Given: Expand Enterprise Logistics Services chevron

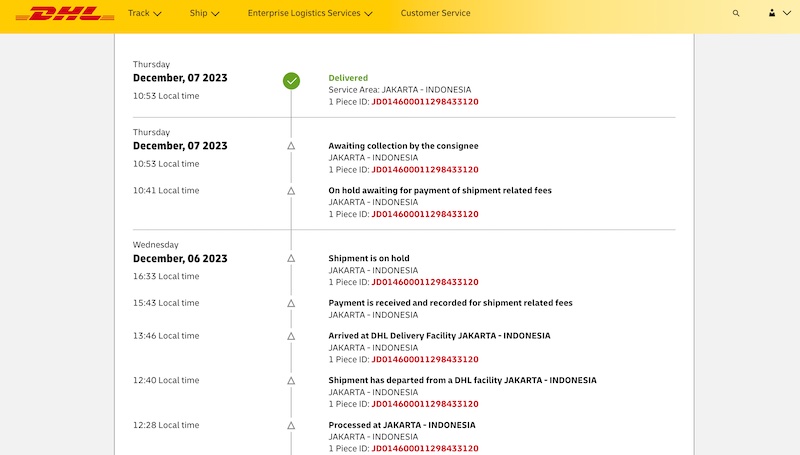Looking at the screenshot, I should [x=368, y=14].
